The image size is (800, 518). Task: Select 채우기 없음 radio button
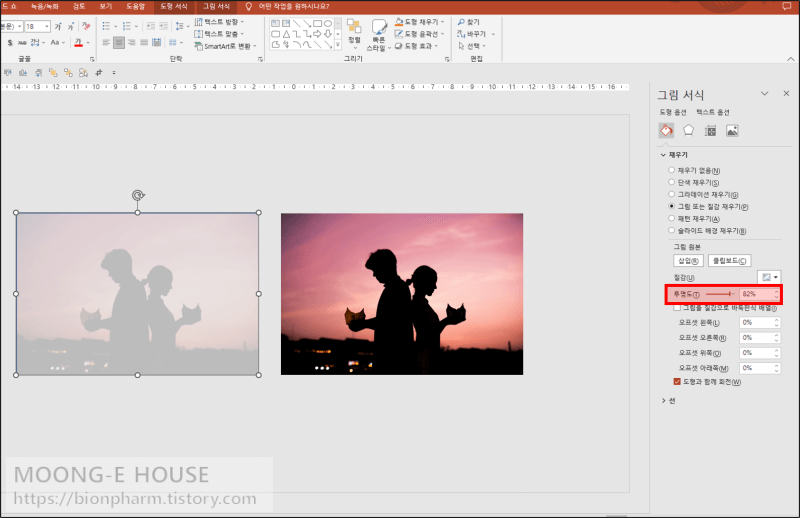coord(671,170)
